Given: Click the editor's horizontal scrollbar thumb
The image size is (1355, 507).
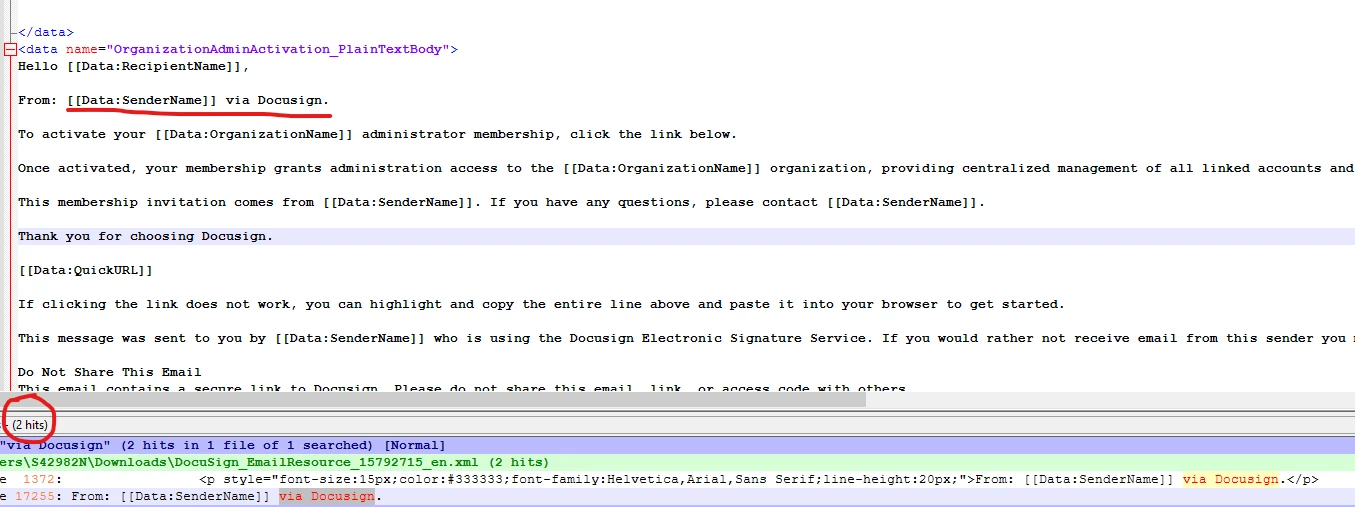Looking at the screenshot, I should (433, 399).
